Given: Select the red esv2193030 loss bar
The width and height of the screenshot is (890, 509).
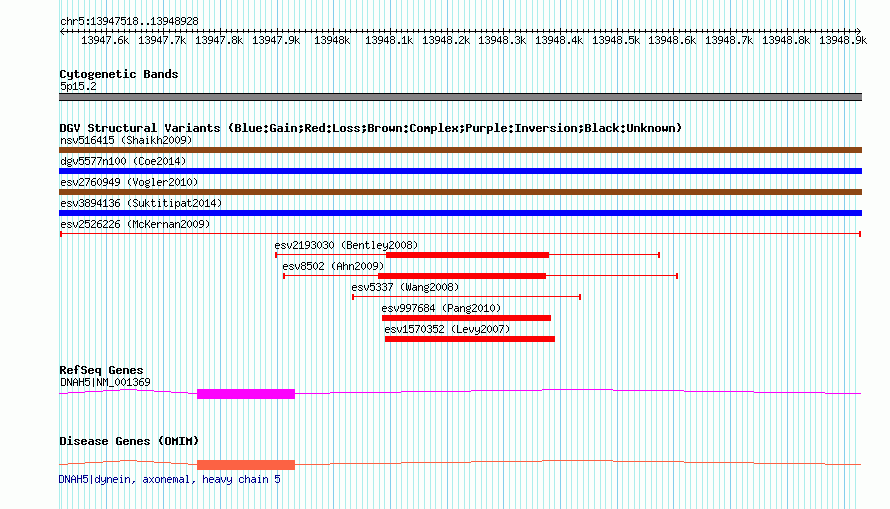Looking at the screenshot, I should pyautogui.click(x=467, y=255).
